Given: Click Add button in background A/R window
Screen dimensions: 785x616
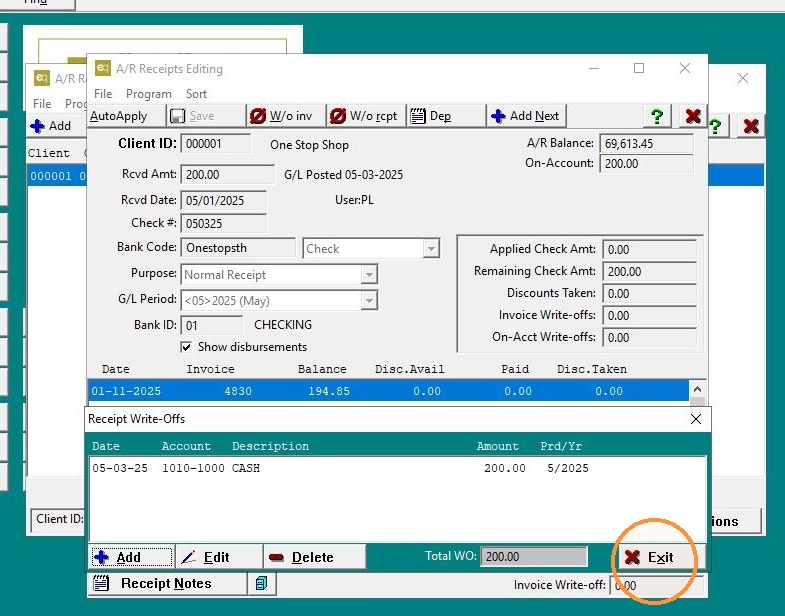Looking at the screenshot, I should click(56, 126).
